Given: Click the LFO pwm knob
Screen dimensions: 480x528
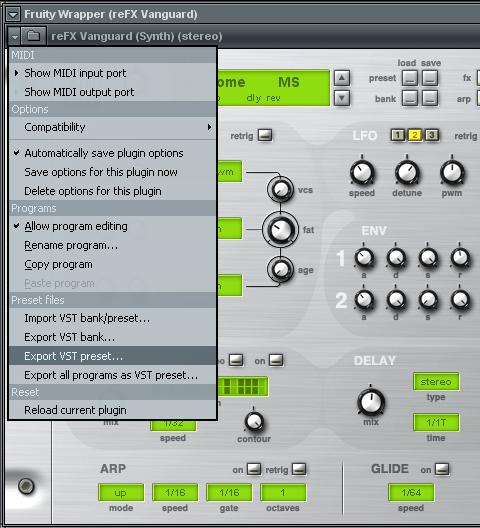Looking at the screenshot, I should point(452,172).
